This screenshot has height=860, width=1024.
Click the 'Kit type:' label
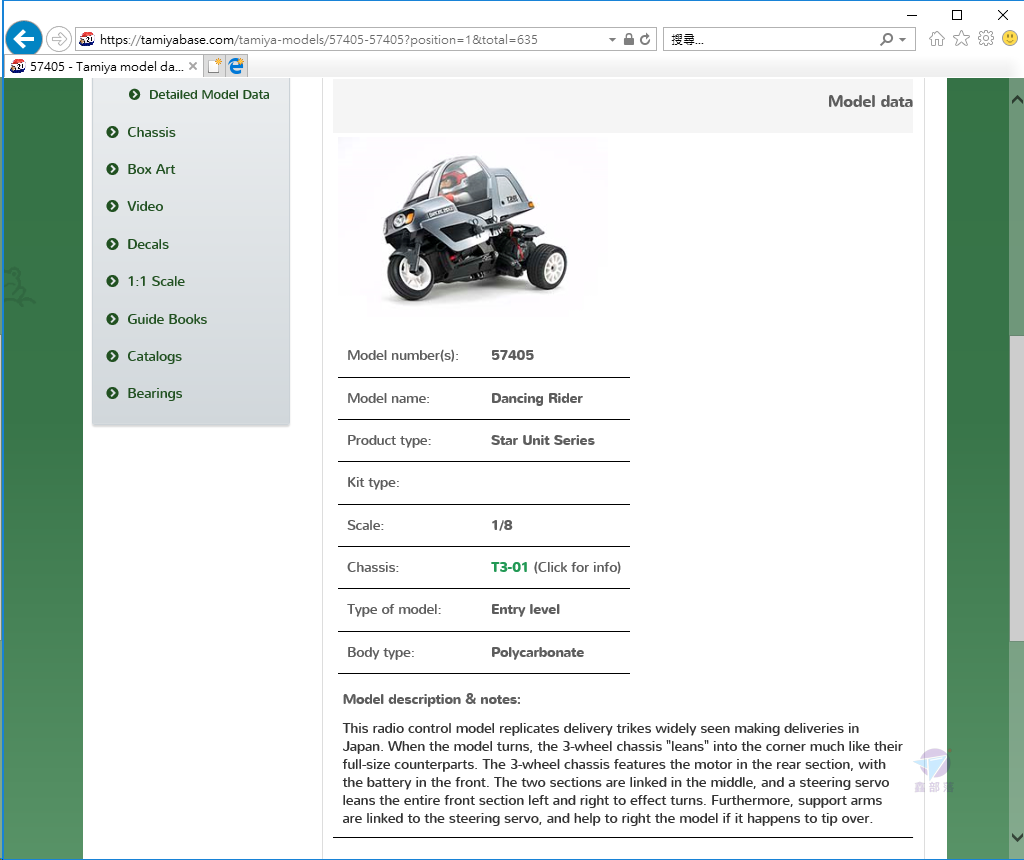[373, 483]
